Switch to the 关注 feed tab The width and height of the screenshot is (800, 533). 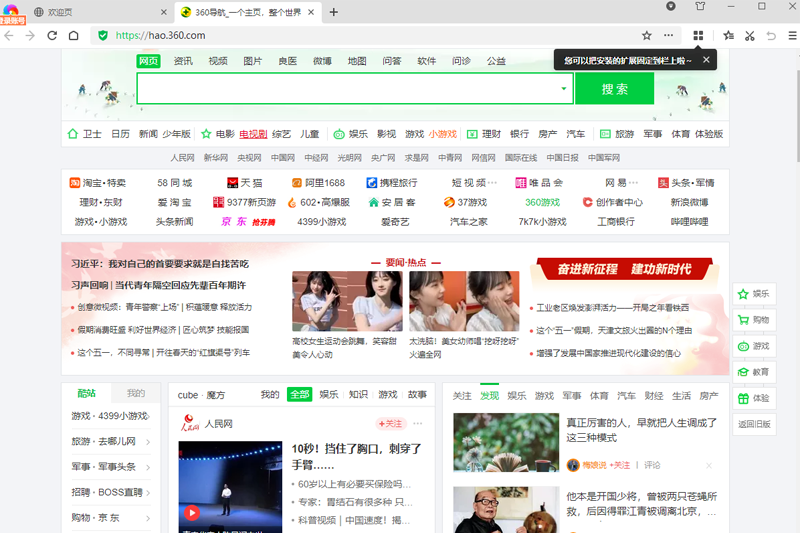[x=462, y=396]
